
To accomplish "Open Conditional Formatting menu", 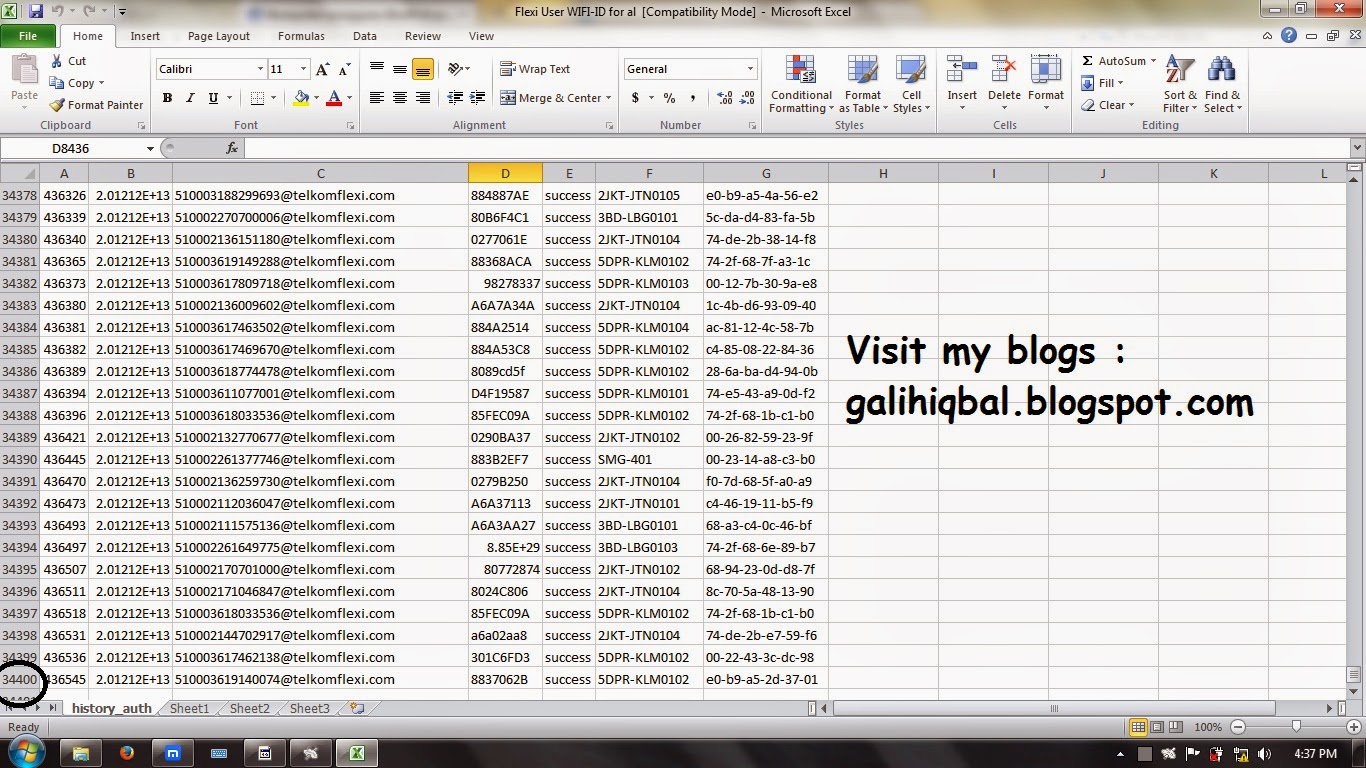I will coord(801,84).
